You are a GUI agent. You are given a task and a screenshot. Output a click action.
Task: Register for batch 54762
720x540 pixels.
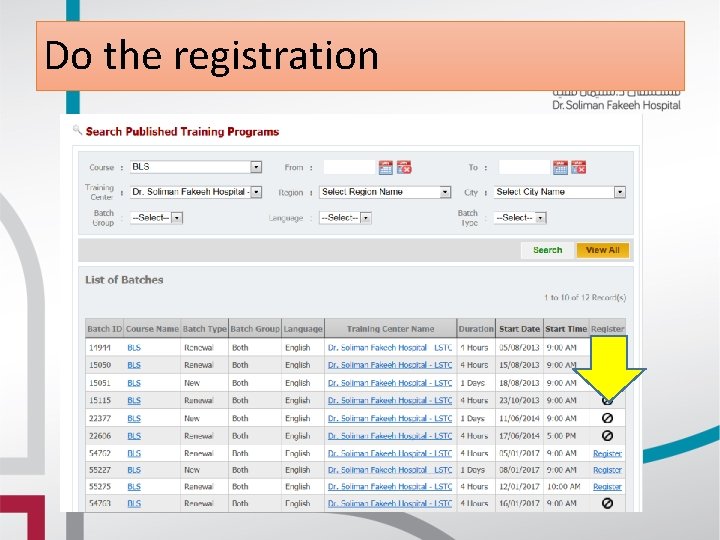coord(607,453)
